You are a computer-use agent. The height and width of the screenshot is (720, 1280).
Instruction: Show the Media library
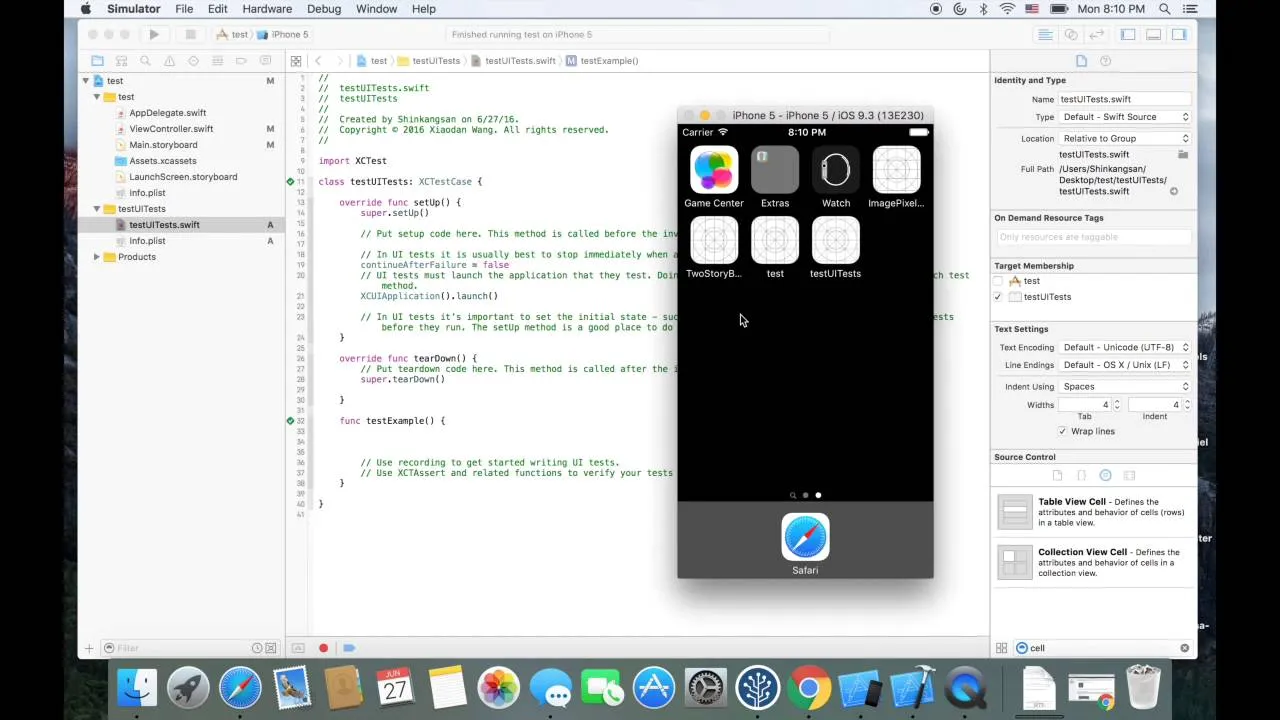[1129, 476]
